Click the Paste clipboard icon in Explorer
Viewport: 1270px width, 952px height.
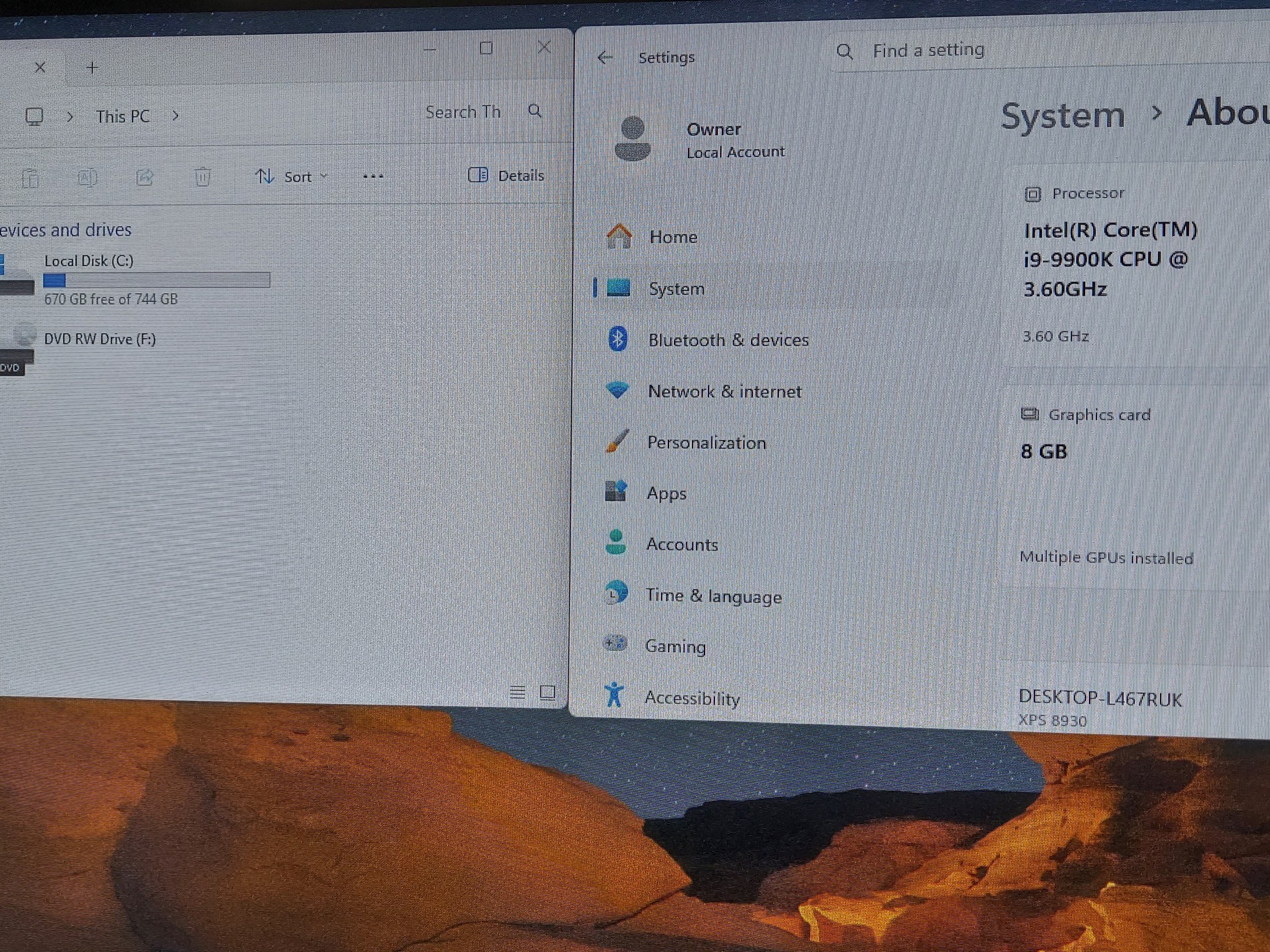click(30, 178)
